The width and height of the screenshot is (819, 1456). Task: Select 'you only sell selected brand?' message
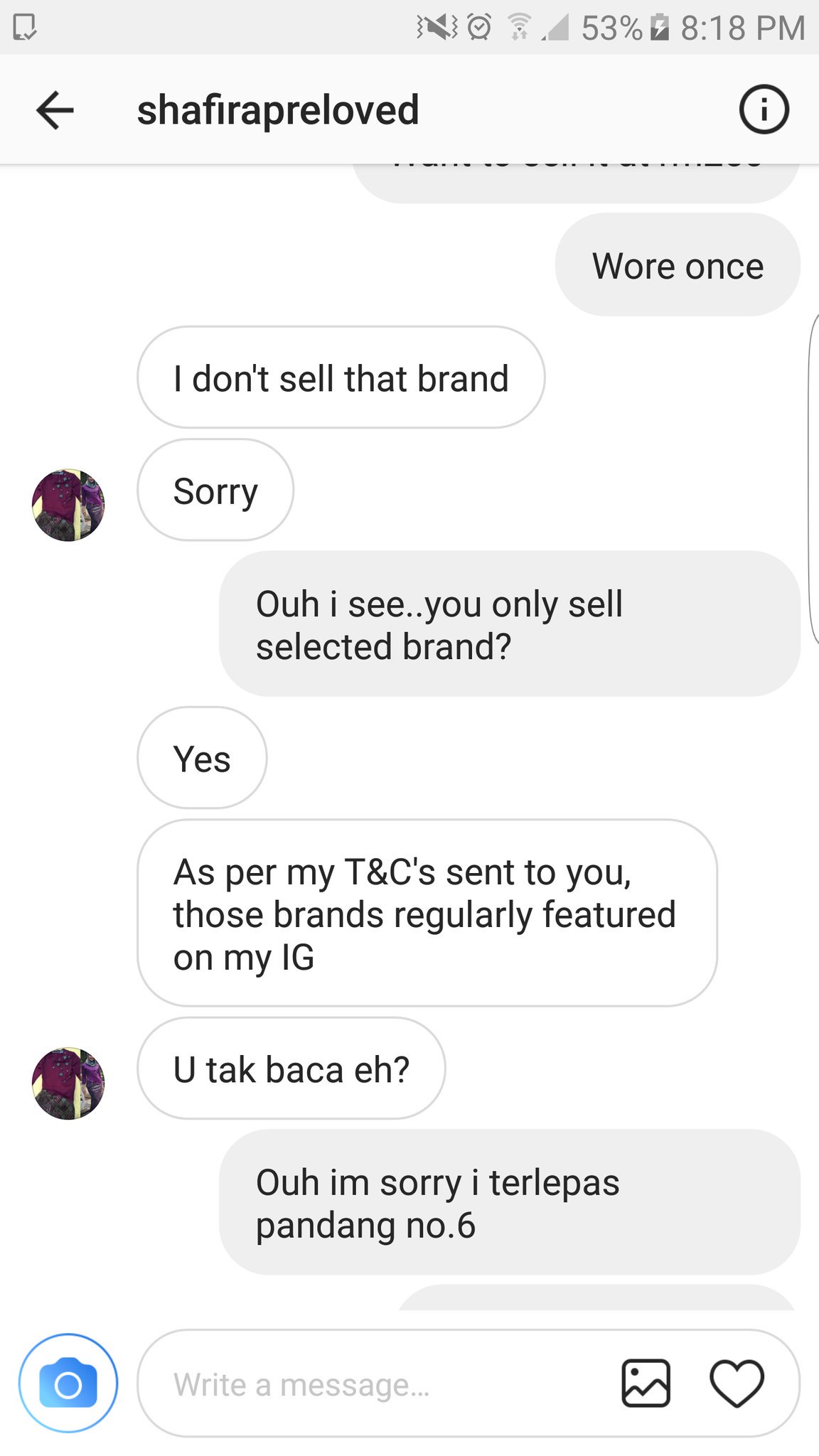tap(510, 623)
